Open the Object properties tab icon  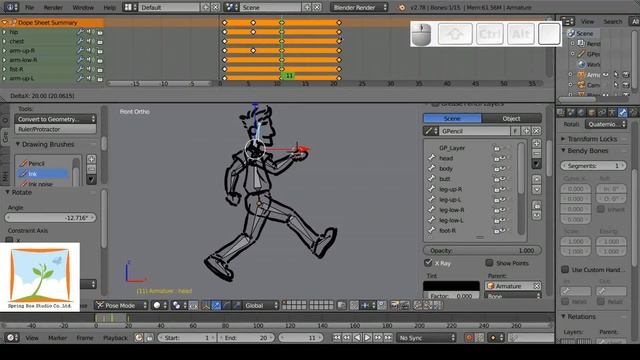(x=591, y=112)
